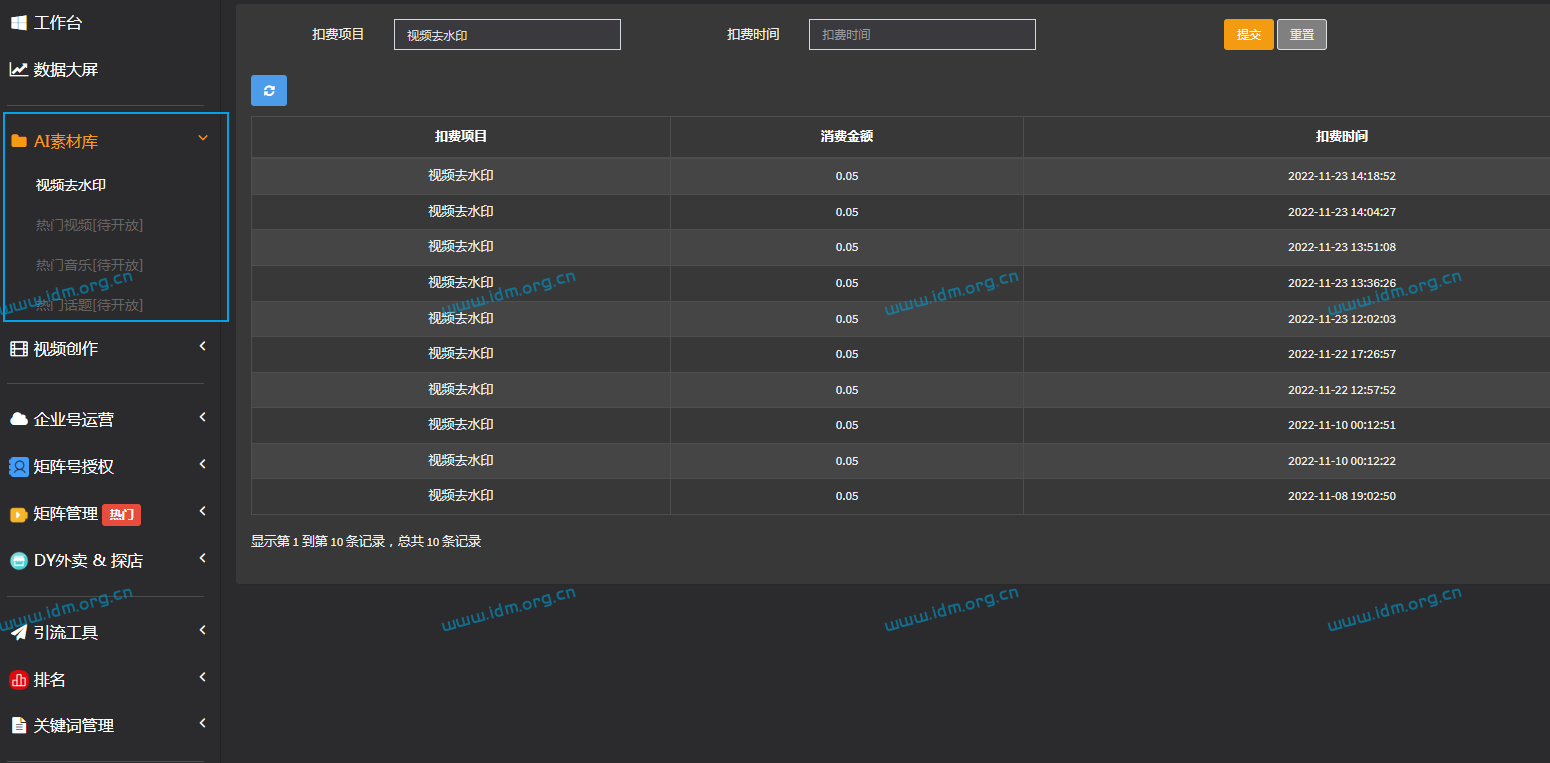1550x763 pixels.
Task: Click the 扣费时间 input field
Action: click(922, 34)
